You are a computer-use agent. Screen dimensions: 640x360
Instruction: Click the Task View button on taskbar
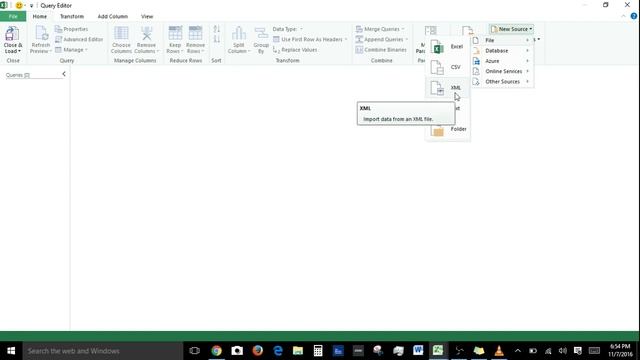(x=195, y=351)
